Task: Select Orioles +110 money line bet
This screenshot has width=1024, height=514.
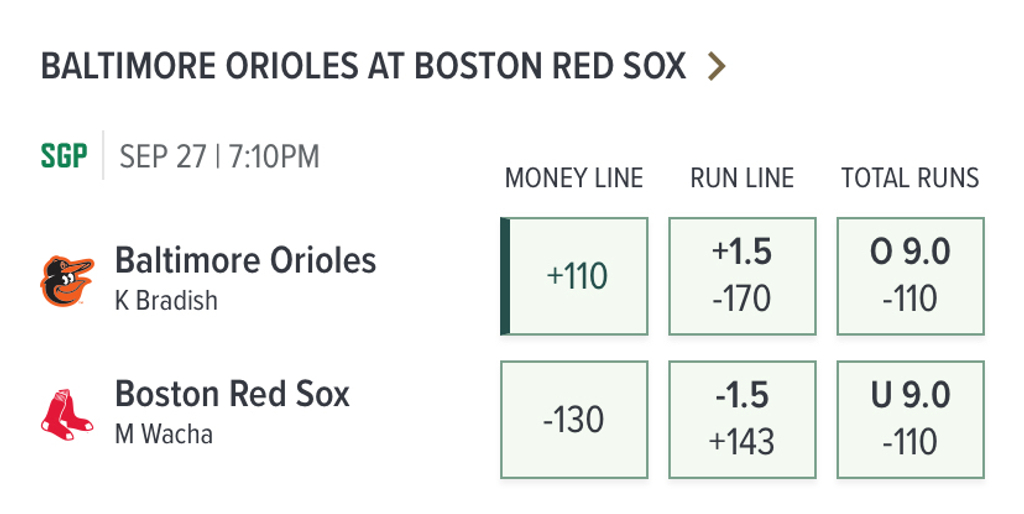Action: pos(577,276)
